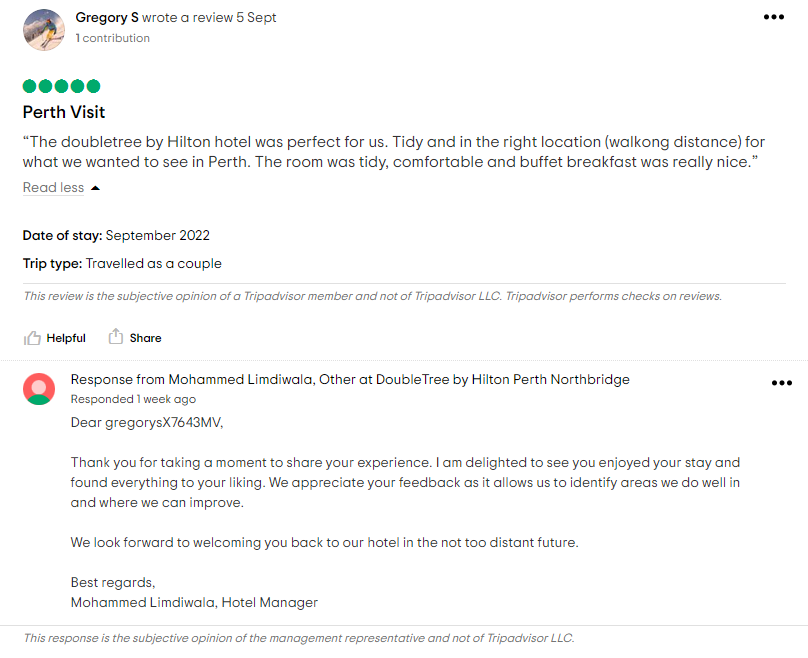Screen dimensions: 808x658
Task: Click the DoubleTree by Hilton Perth Northbridge name
Action: click(x=505, y=379)
